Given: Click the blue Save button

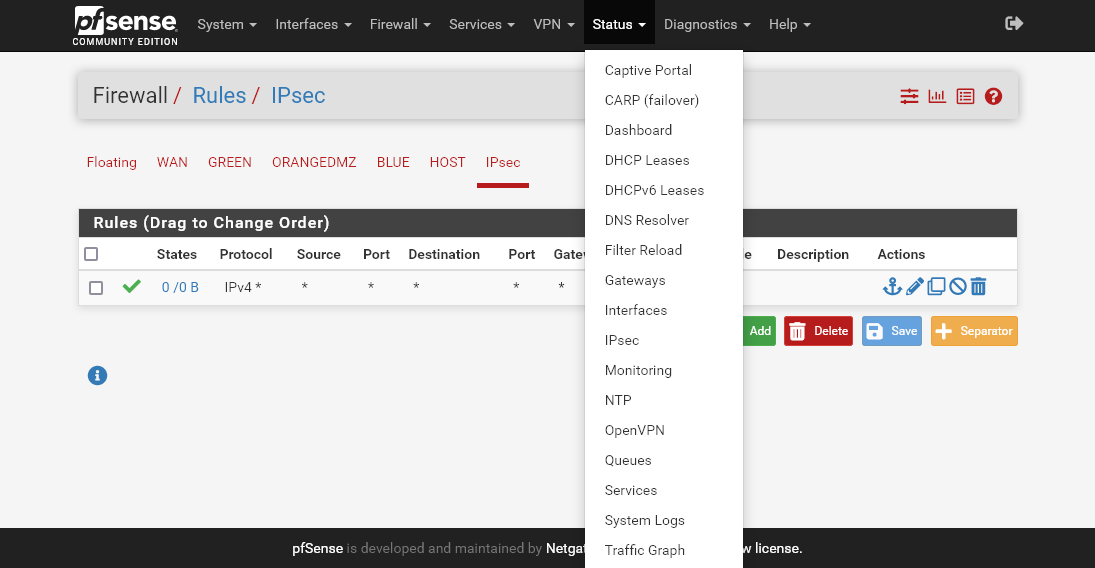Looking at the screenshot, I should click(892, 331).
